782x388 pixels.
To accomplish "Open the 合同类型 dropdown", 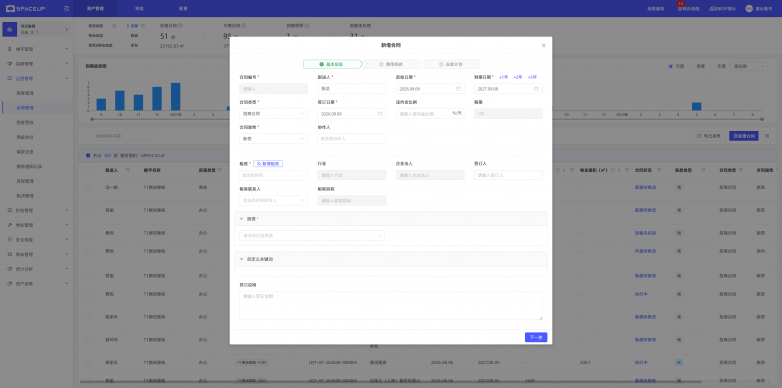I will pyautogui.click(x=273, y=114).
